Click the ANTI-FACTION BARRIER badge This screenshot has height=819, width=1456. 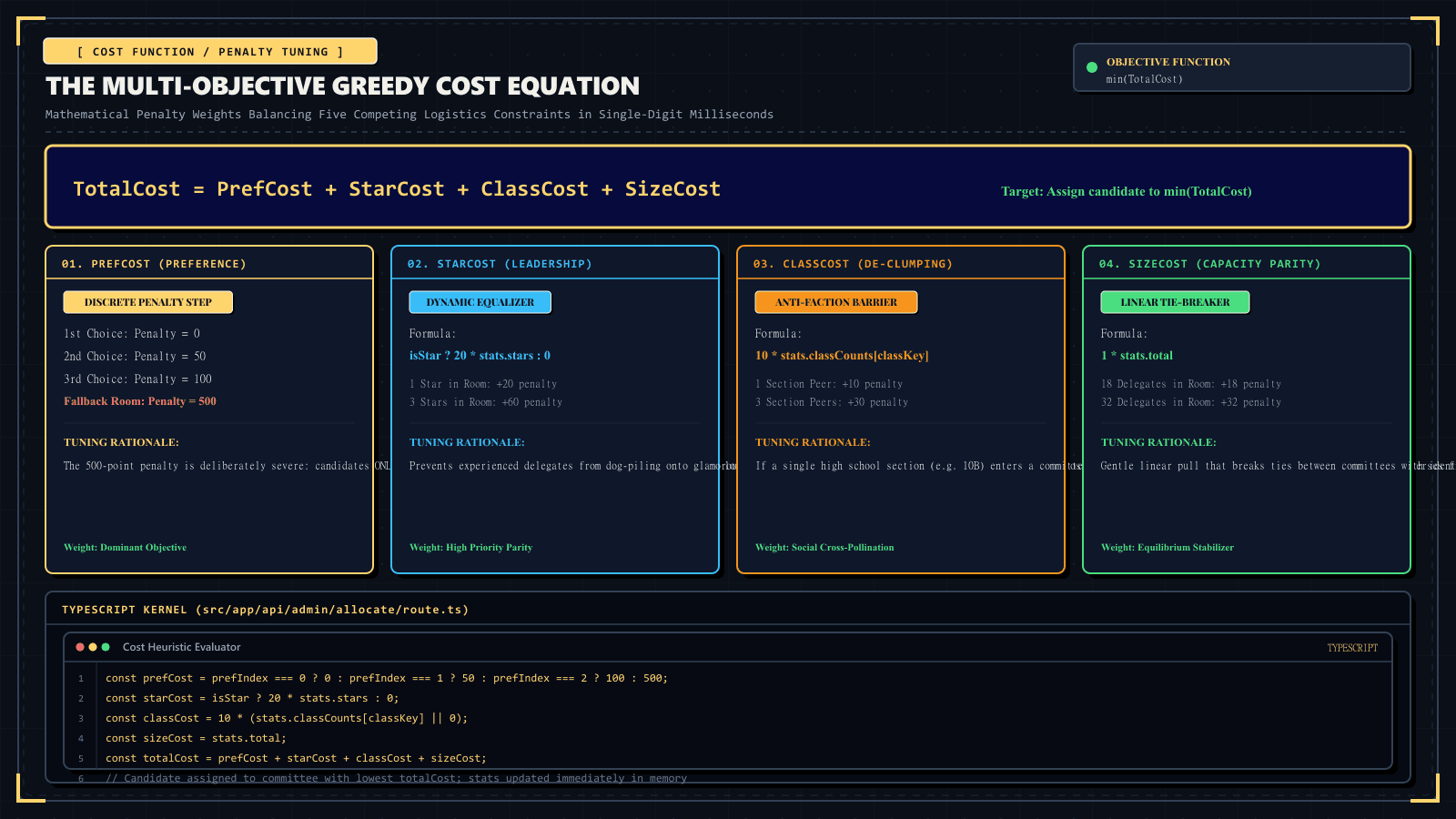pos(836,302)
